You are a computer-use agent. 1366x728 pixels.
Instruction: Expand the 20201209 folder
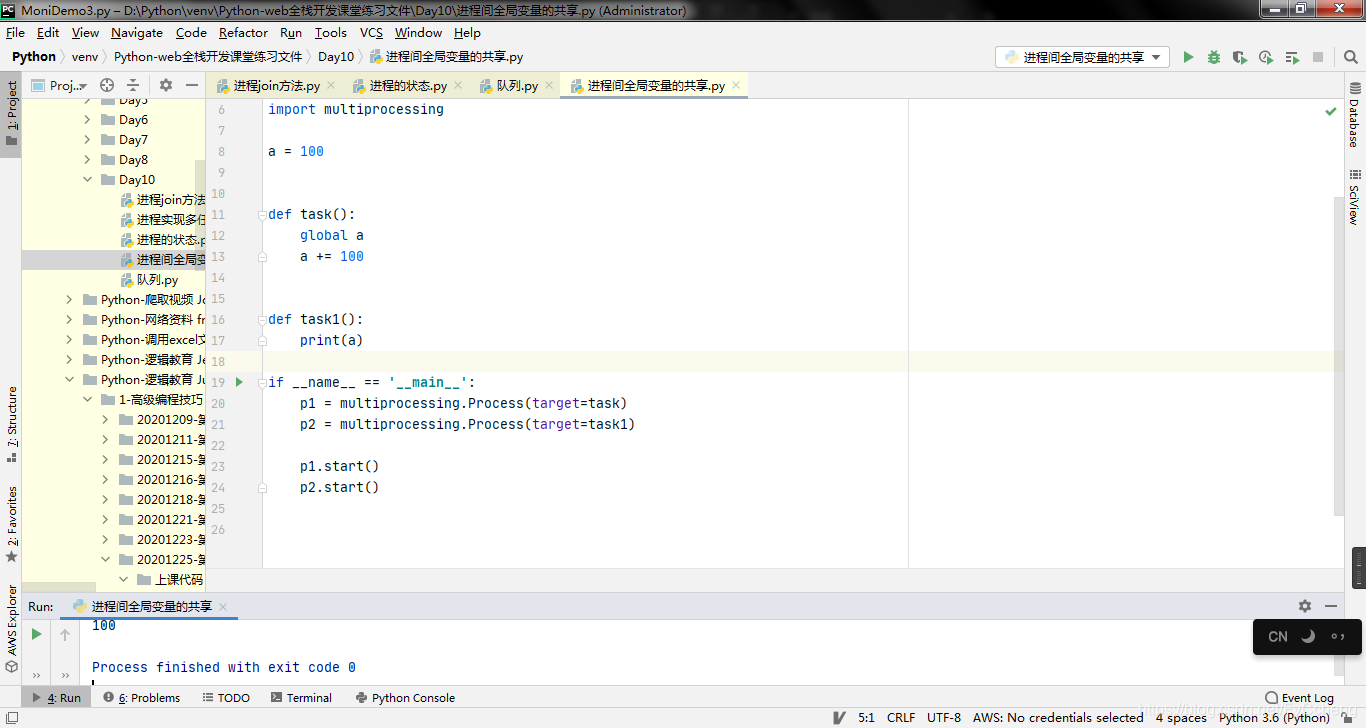click(106, 420)
